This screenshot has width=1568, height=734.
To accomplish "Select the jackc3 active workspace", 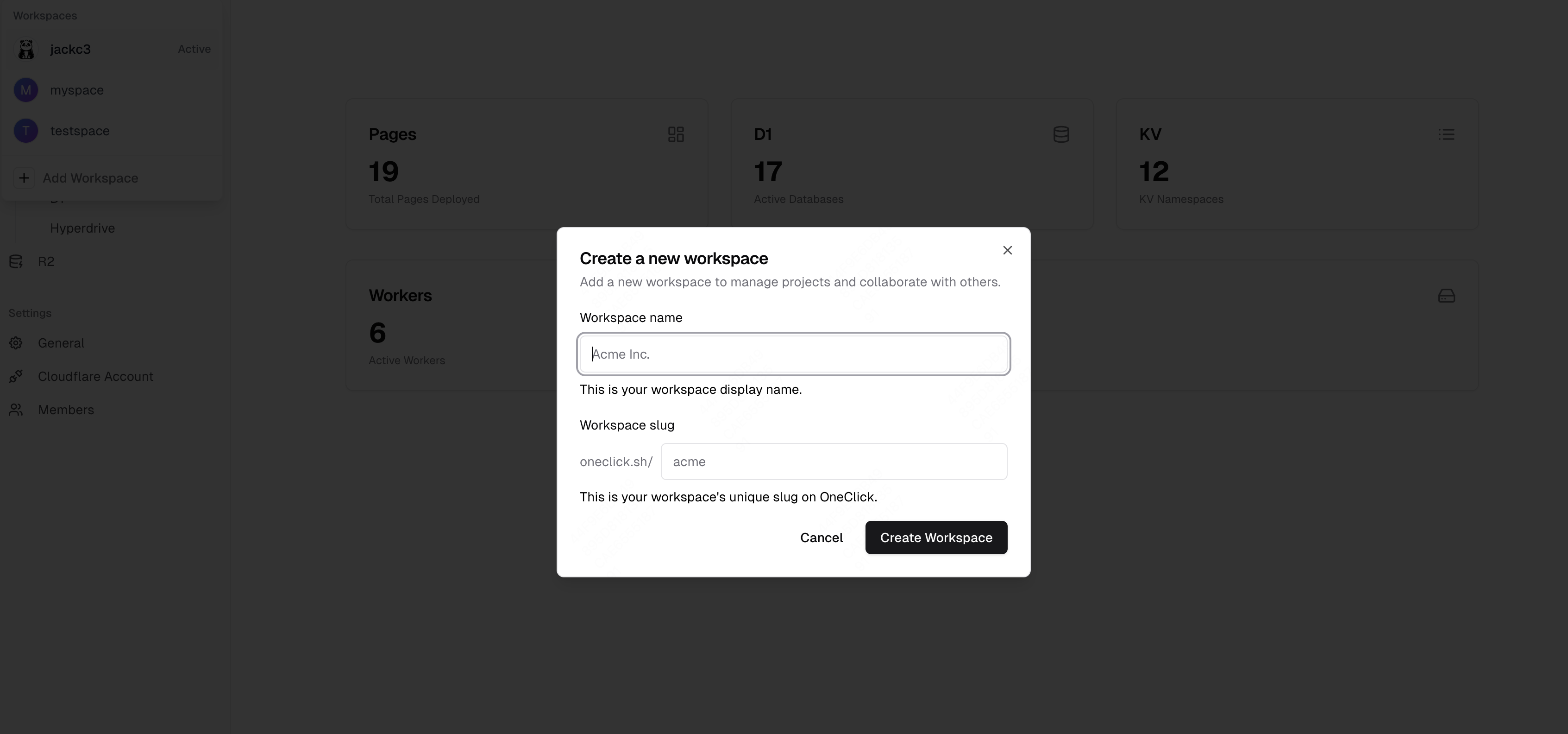I will click(113, 49).
